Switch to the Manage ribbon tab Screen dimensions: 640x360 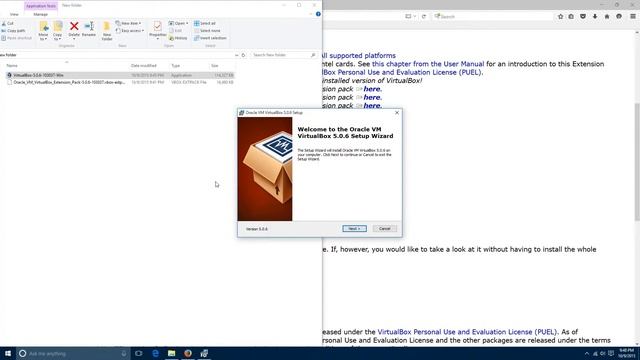coord(40,14)
